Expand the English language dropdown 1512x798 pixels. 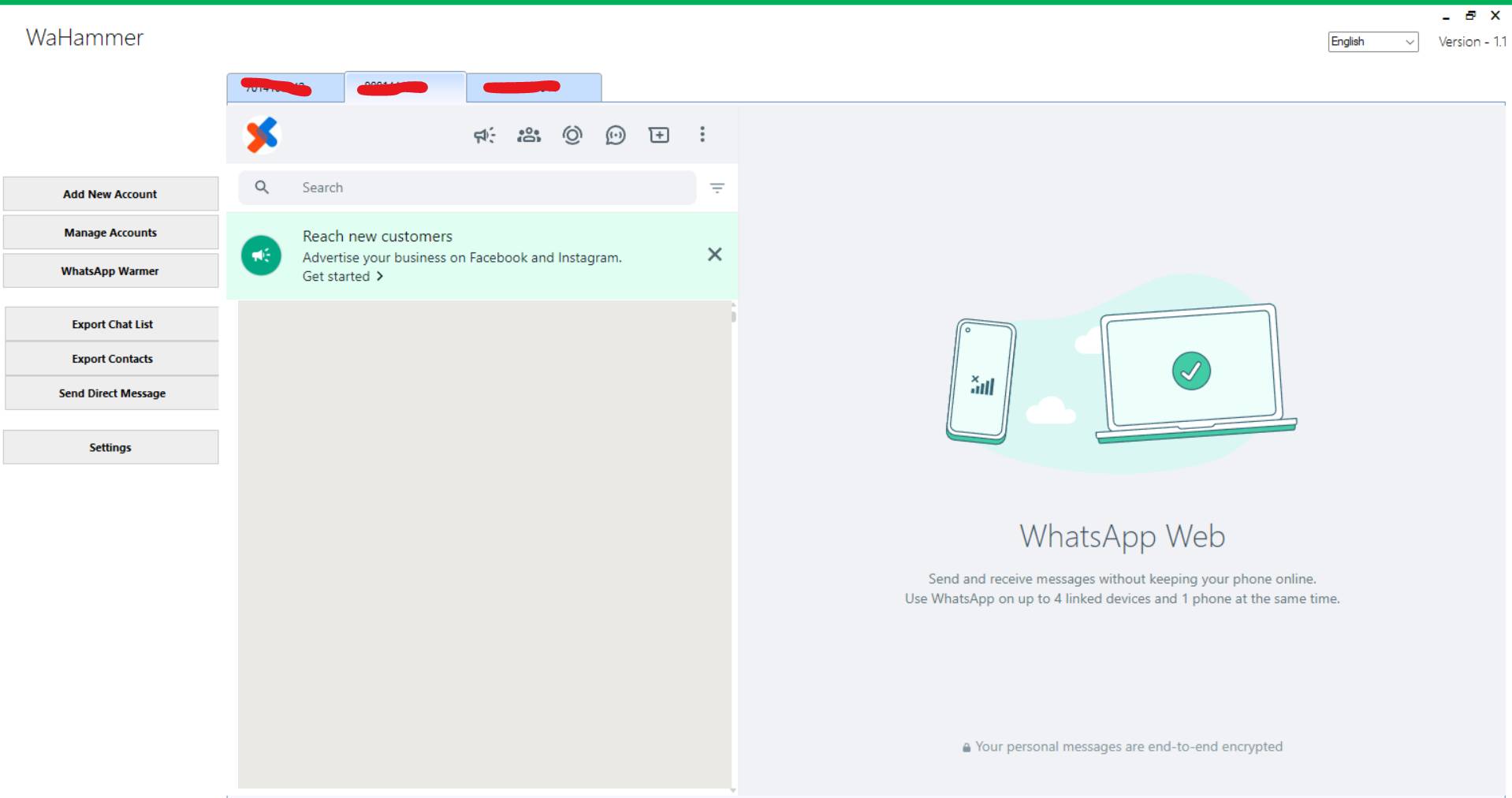pos(1372,42)
